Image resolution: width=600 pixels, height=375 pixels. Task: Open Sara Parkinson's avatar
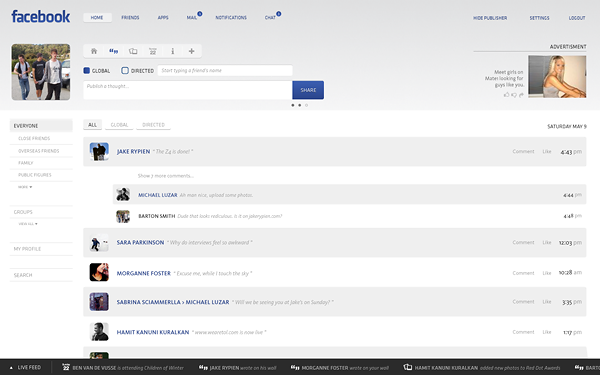99,243
